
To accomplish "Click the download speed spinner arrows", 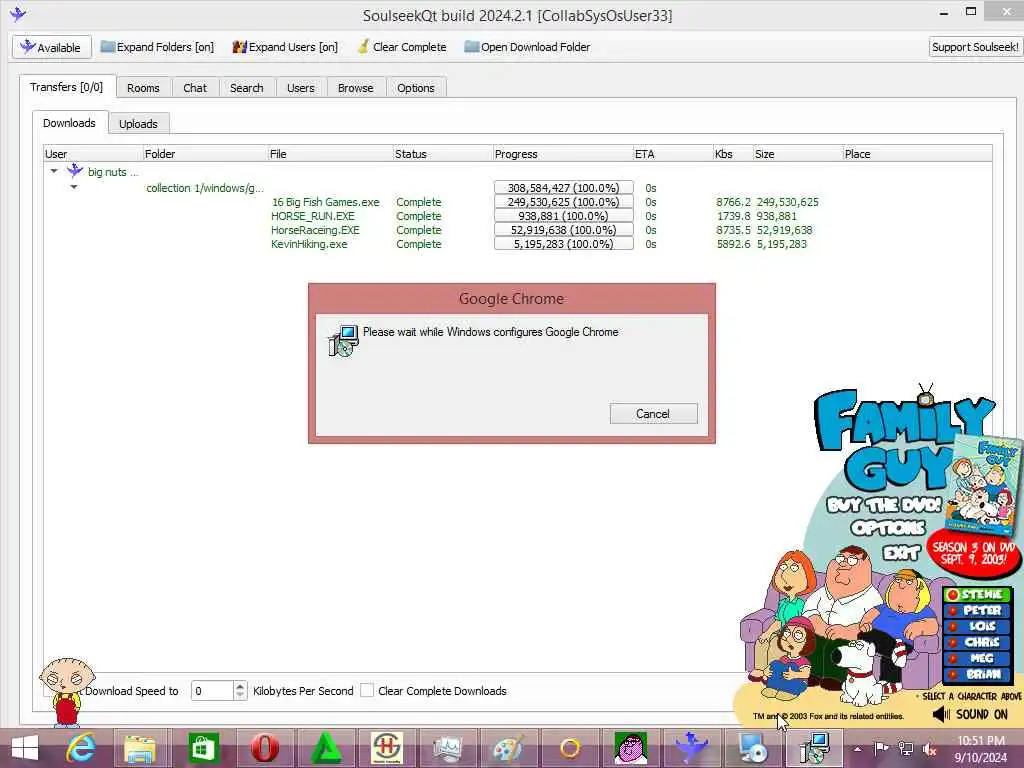I will click(240, 691).
